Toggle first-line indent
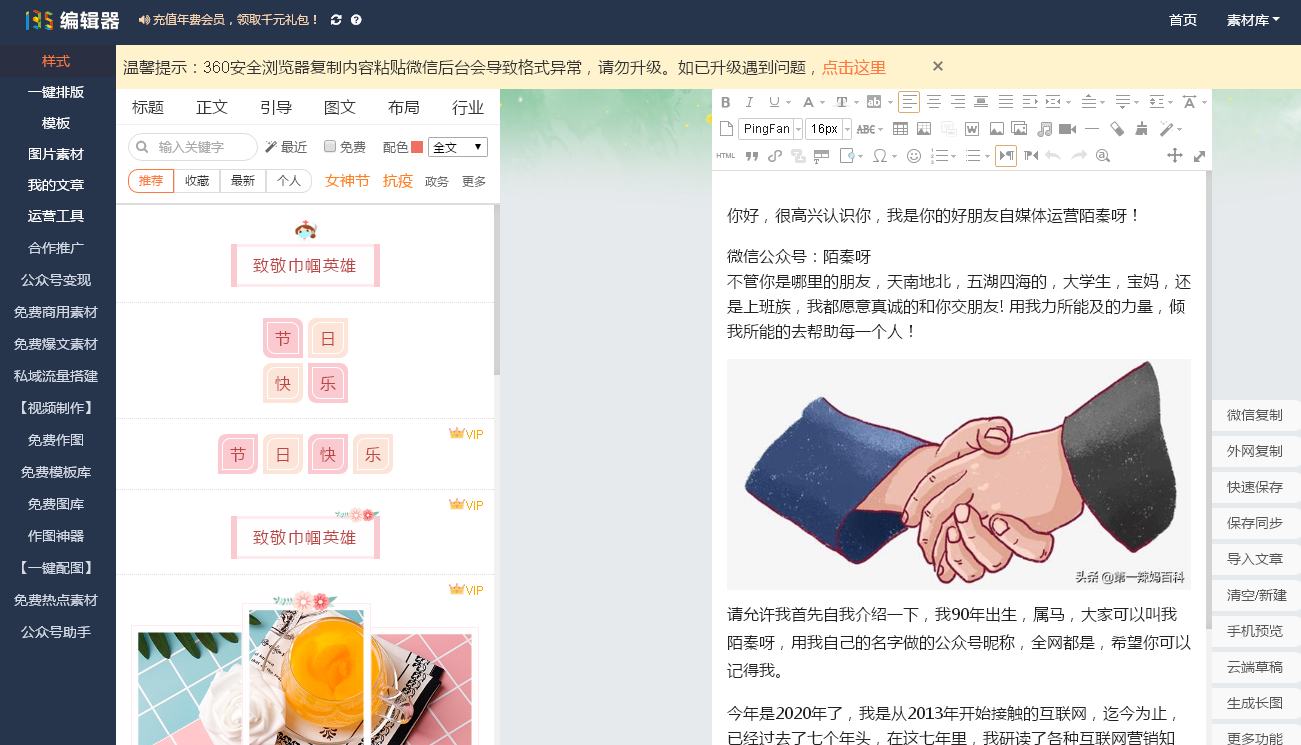 [1030, 102]
